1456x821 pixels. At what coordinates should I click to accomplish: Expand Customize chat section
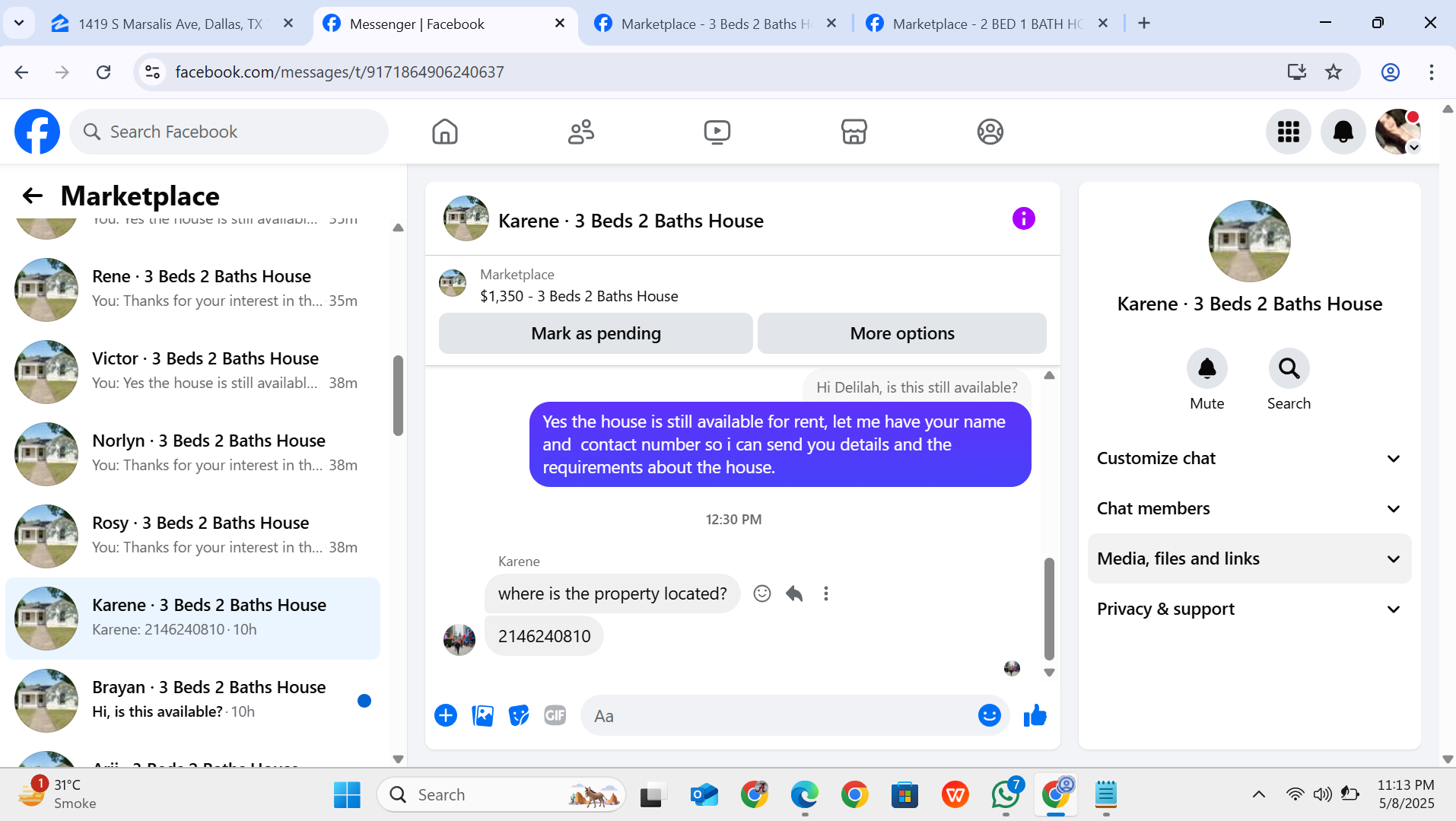(1249, 459)
